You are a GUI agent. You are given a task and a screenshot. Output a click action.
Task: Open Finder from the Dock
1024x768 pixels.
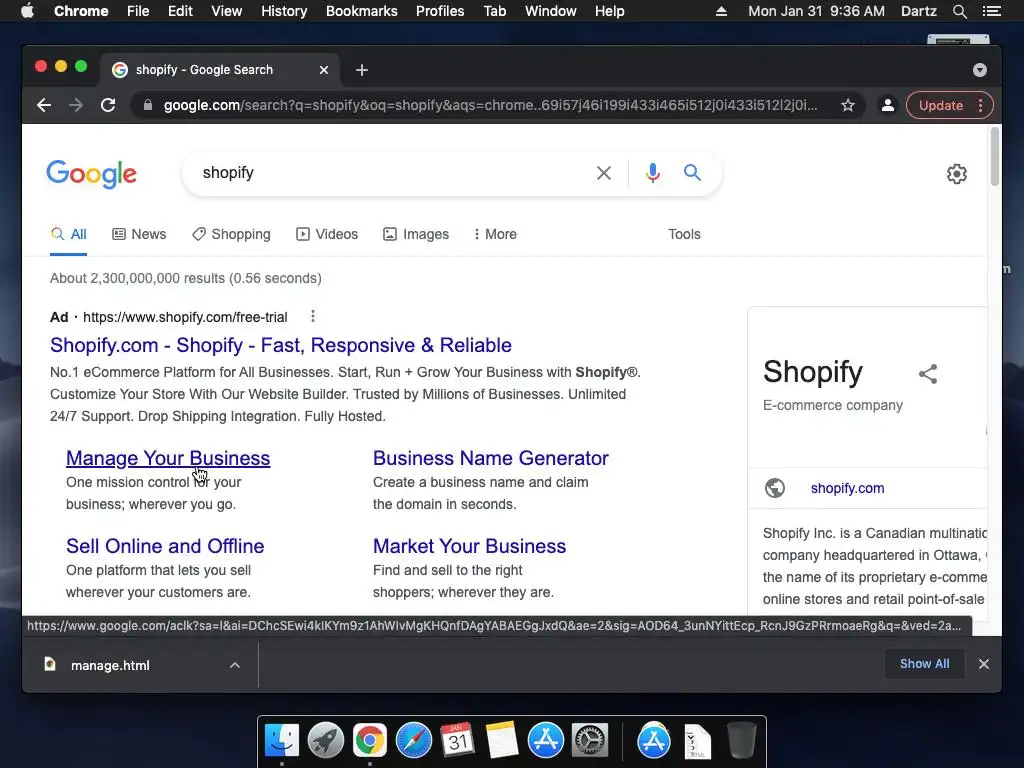click(x=282, y=741)
